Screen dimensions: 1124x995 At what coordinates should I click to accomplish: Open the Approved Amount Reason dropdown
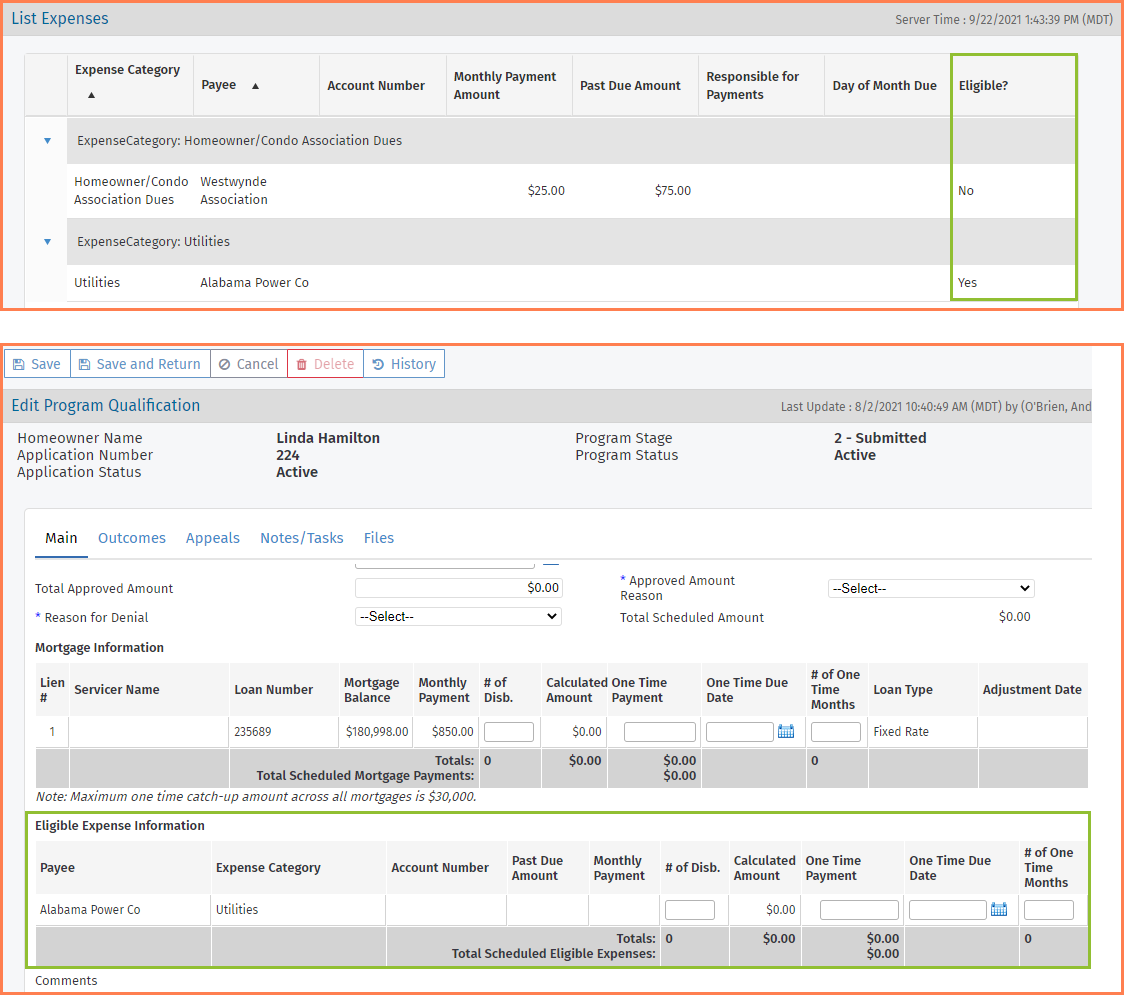[931, 589]
